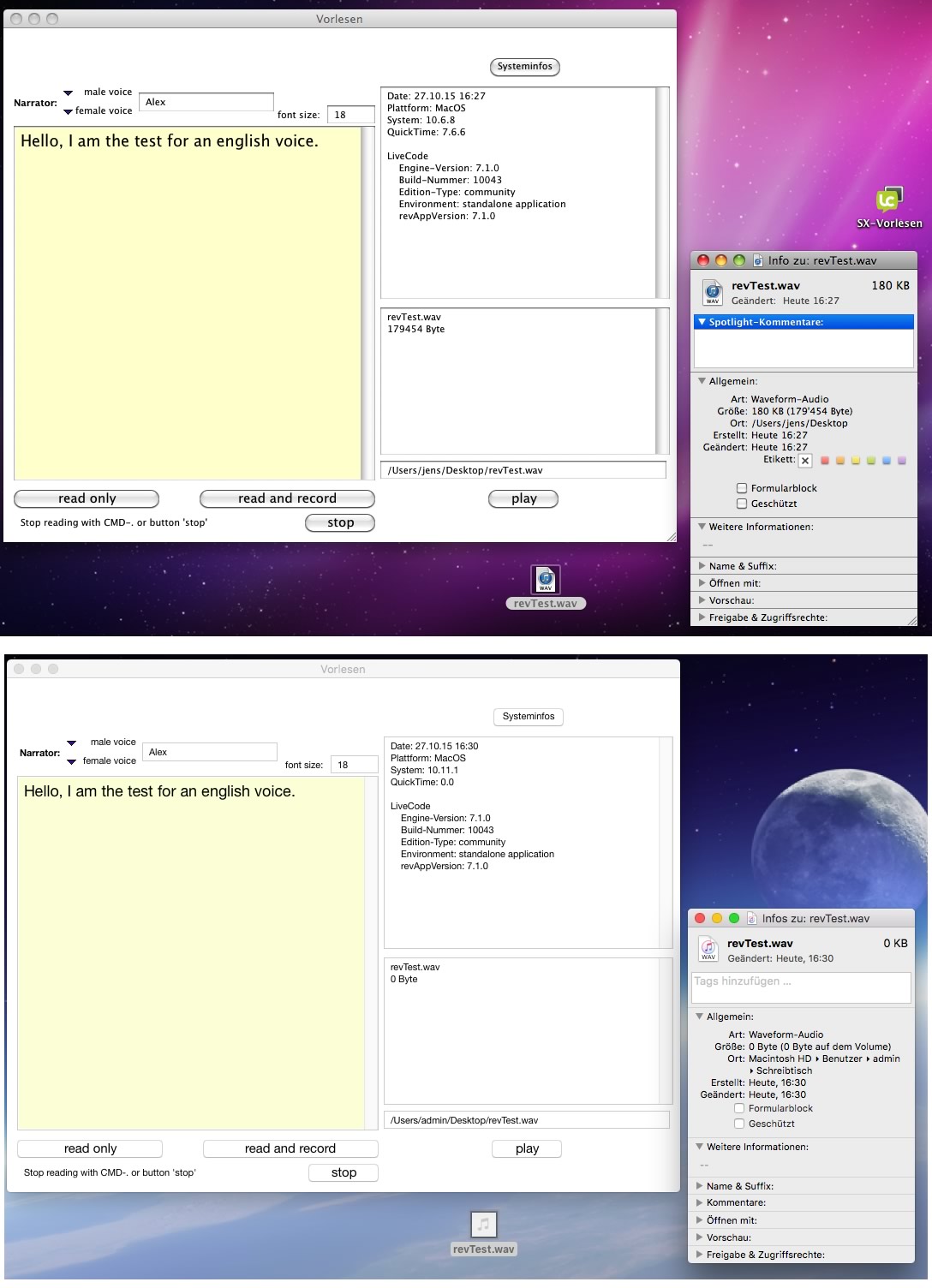Viewport: 932px width, 1288px height.
Task: Click the '179454 Byte' file size text
Action: (x=416, y=330)
